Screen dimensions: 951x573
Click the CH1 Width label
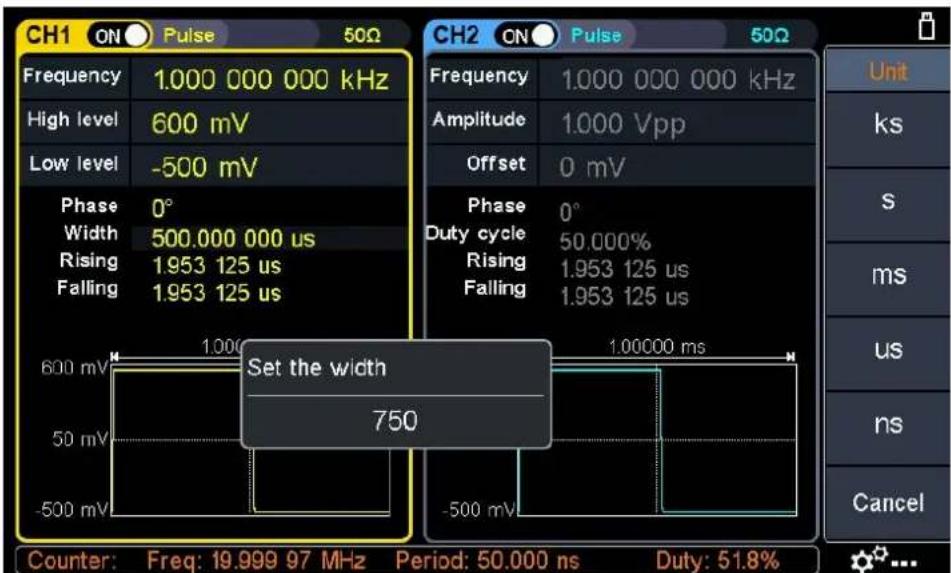click(91, 233)
